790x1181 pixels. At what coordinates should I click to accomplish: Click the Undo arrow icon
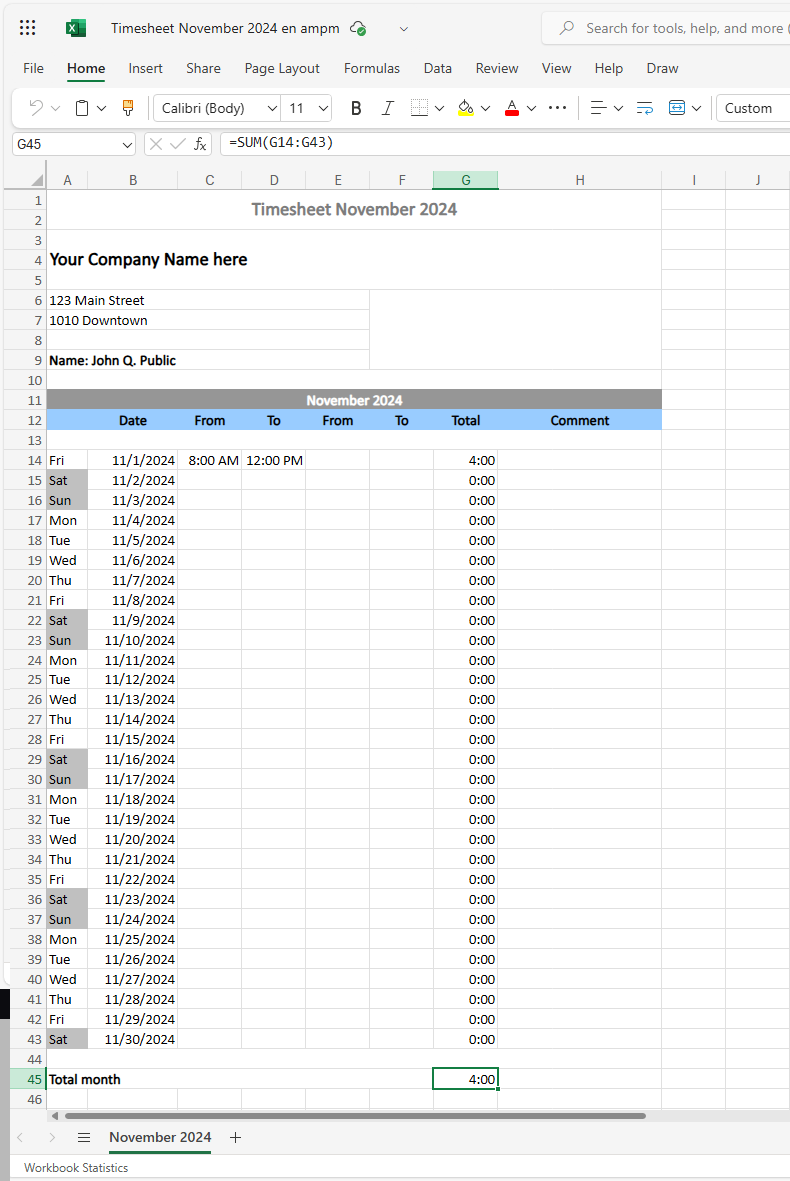[35, 108]
